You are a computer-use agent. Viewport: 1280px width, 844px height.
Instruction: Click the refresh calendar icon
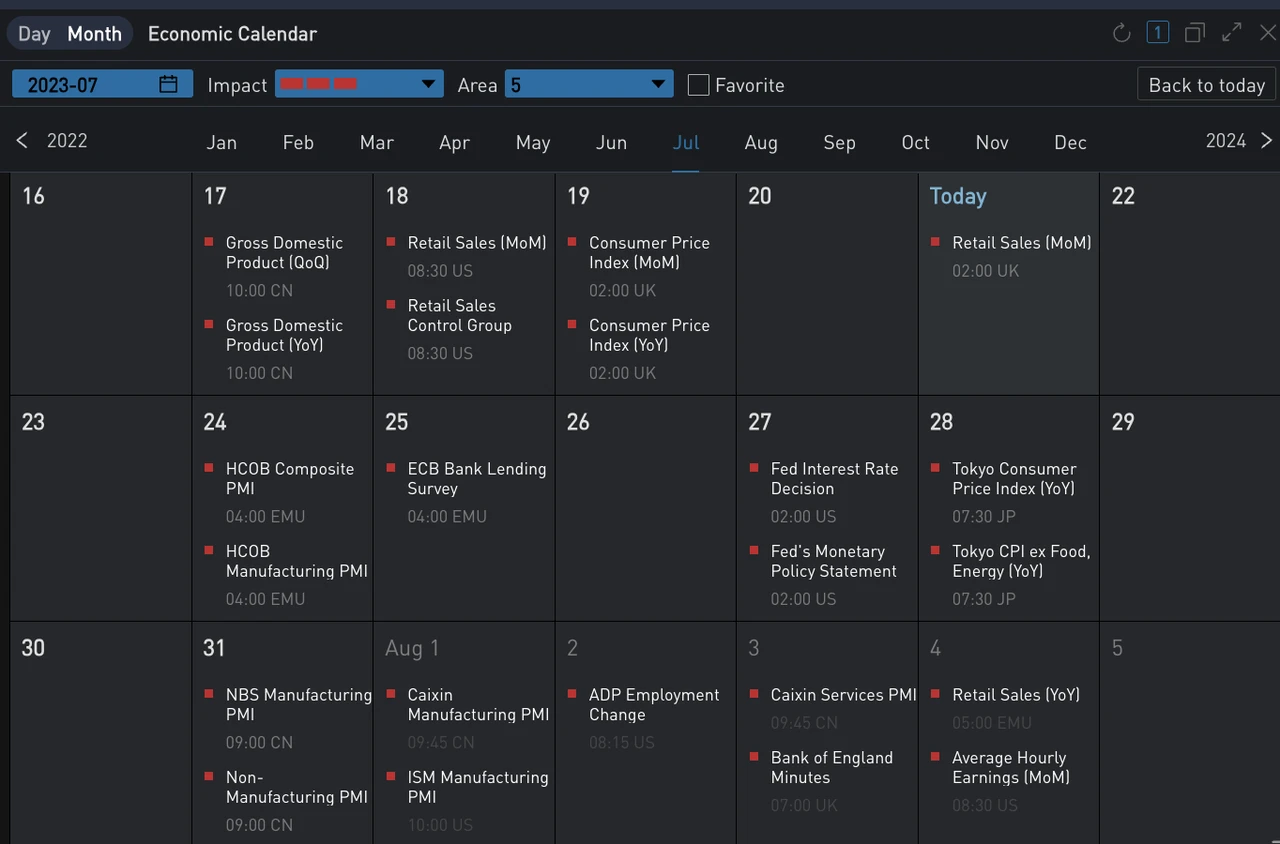[1121, 33]
